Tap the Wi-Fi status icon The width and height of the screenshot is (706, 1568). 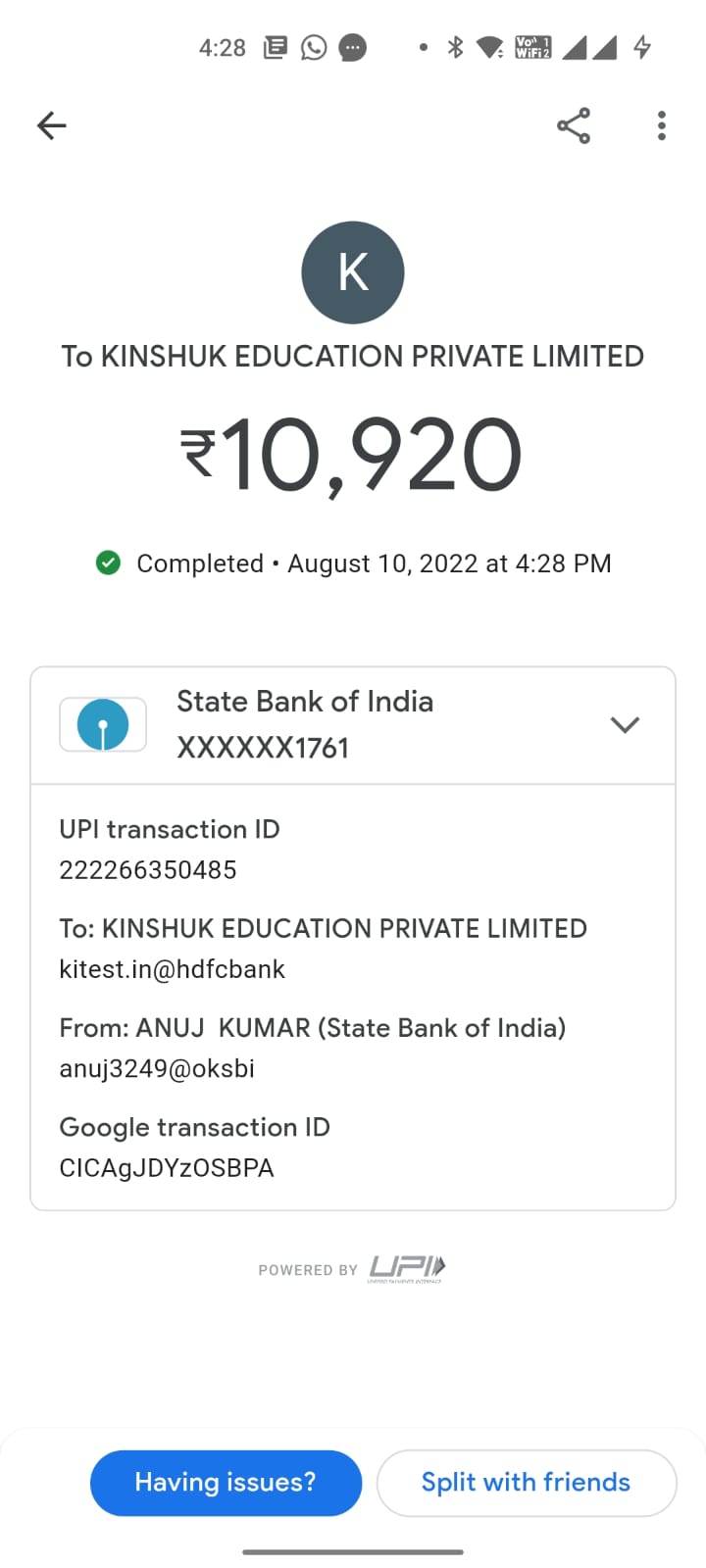click(489, 47)
